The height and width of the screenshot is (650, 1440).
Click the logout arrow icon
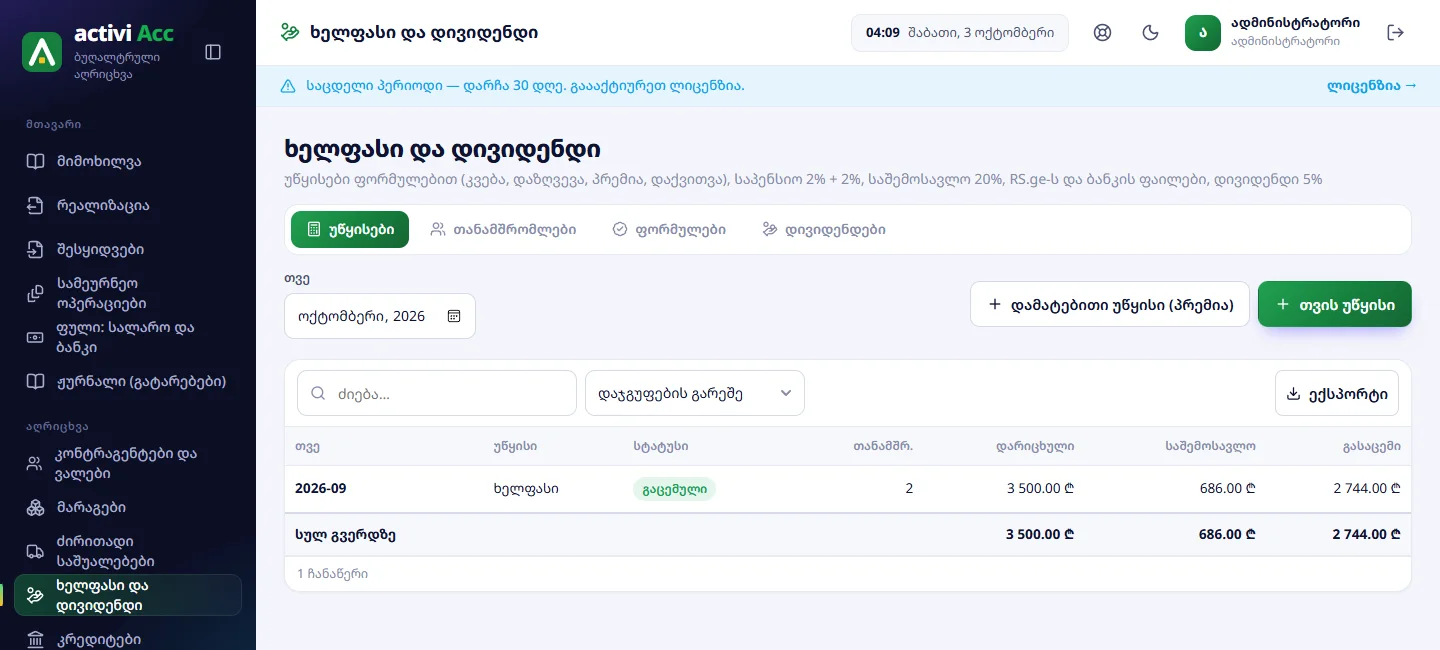point(1396,33)
